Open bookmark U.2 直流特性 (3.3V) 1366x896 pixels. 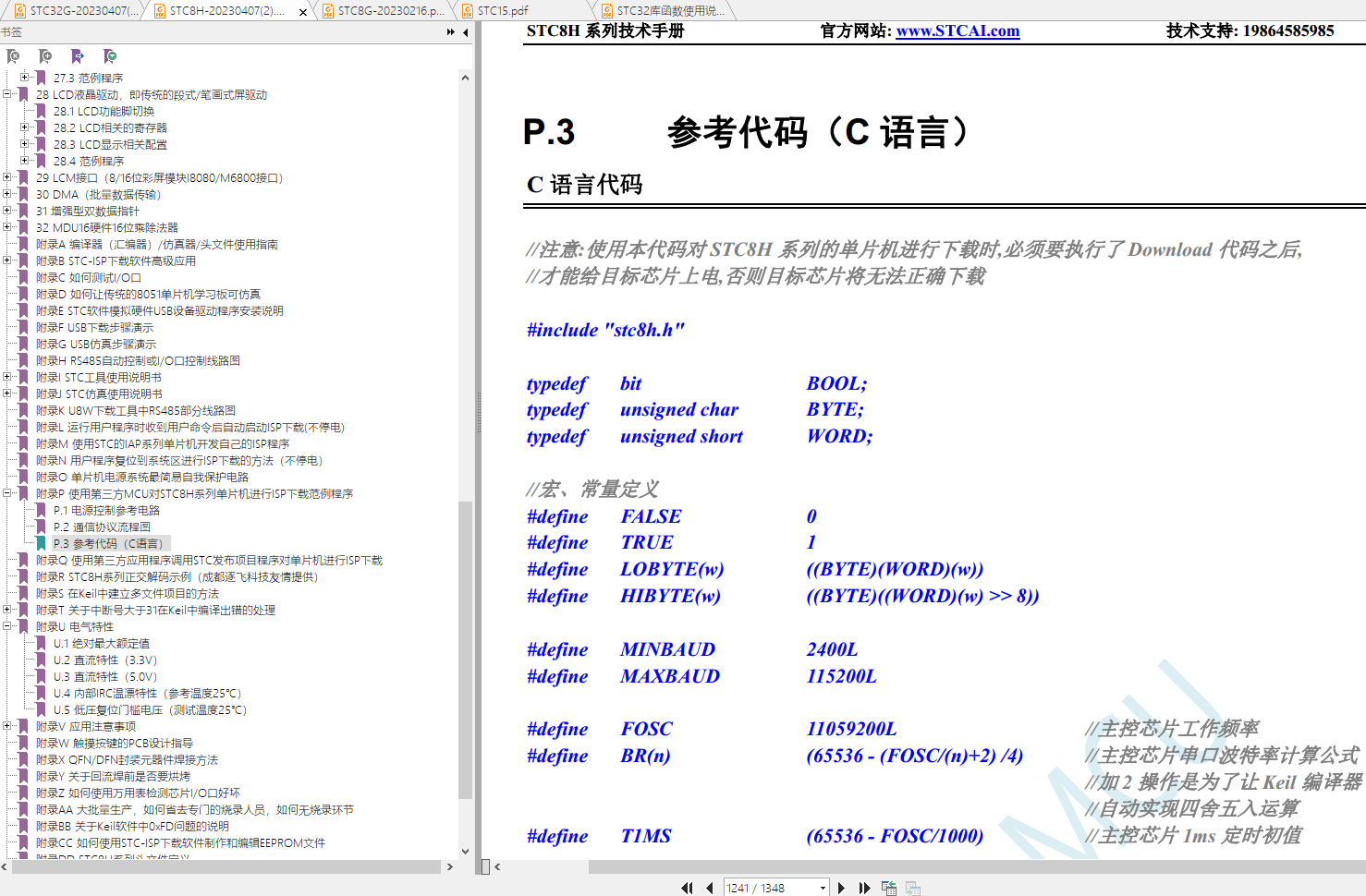[x=104, y=660]
